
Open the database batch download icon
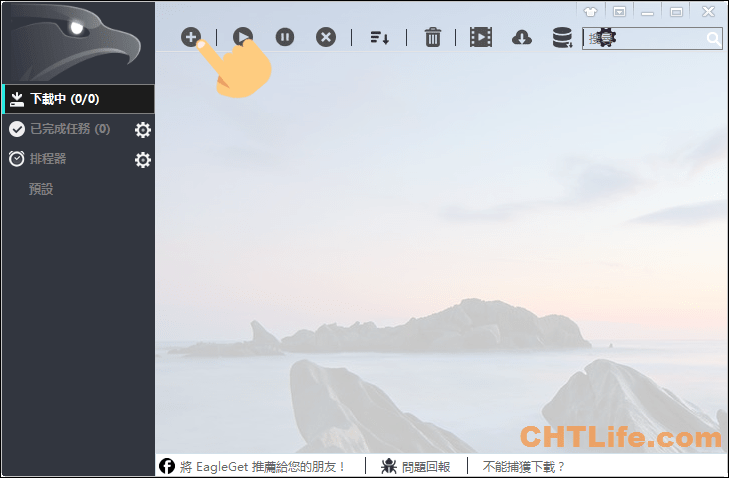(x=562, y=37)
